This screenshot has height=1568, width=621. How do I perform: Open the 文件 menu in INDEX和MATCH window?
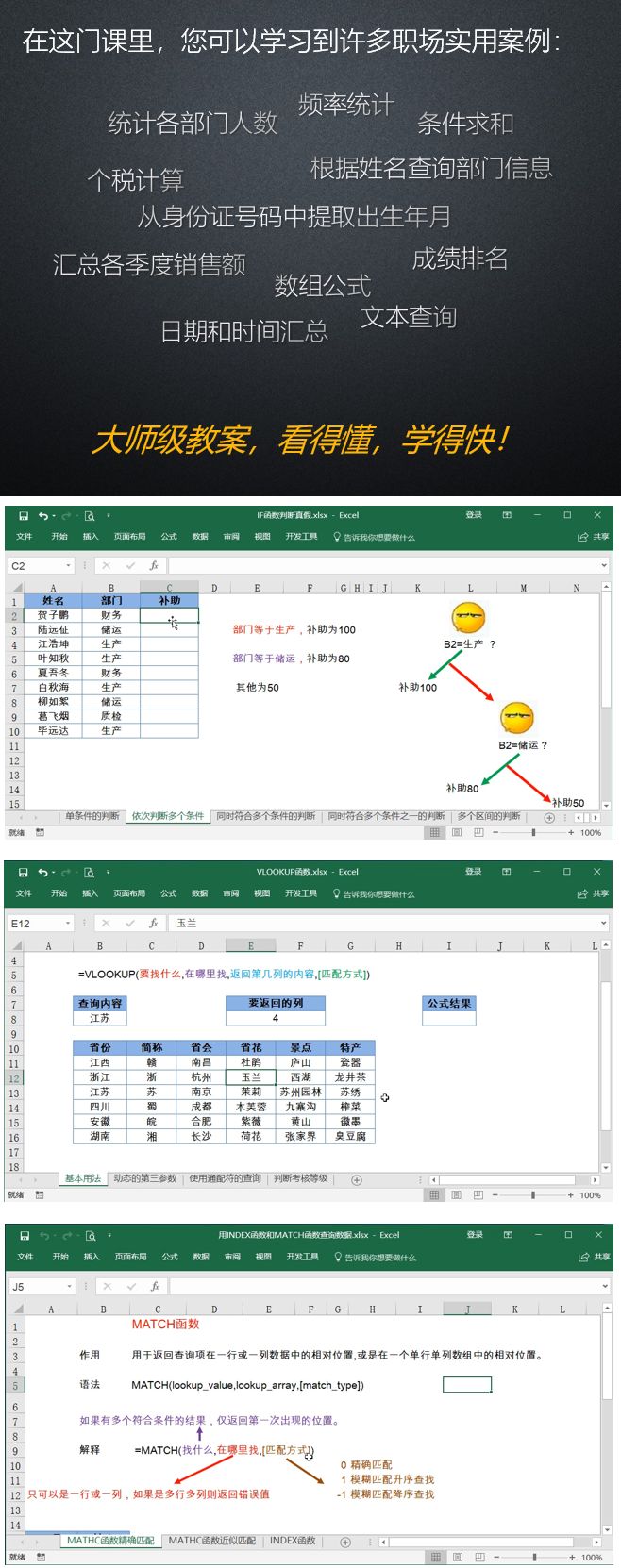pos(25,1256)
